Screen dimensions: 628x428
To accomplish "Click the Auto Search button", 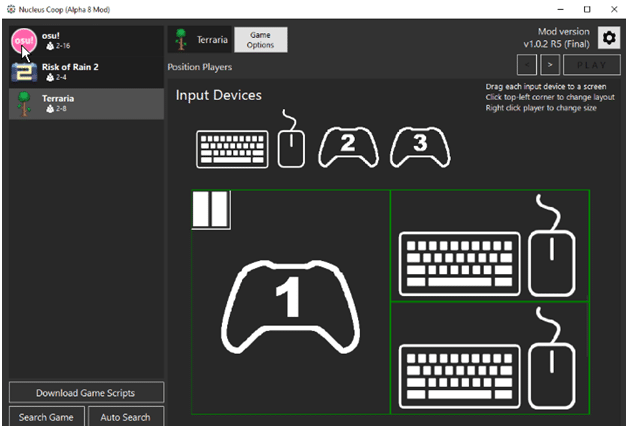I will pyautogui.click(x=125, y=417).
